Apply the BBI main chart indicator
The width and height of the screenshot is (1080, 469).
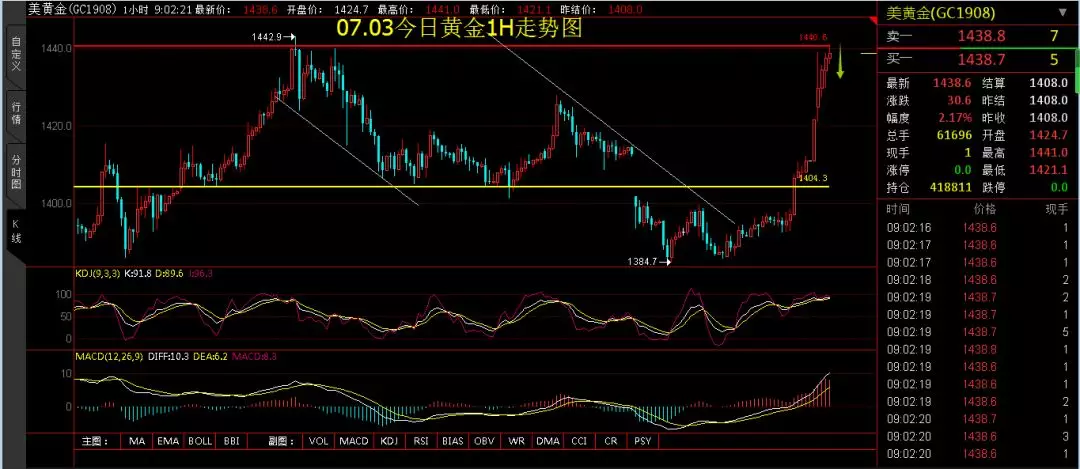[x=231, y=441]
